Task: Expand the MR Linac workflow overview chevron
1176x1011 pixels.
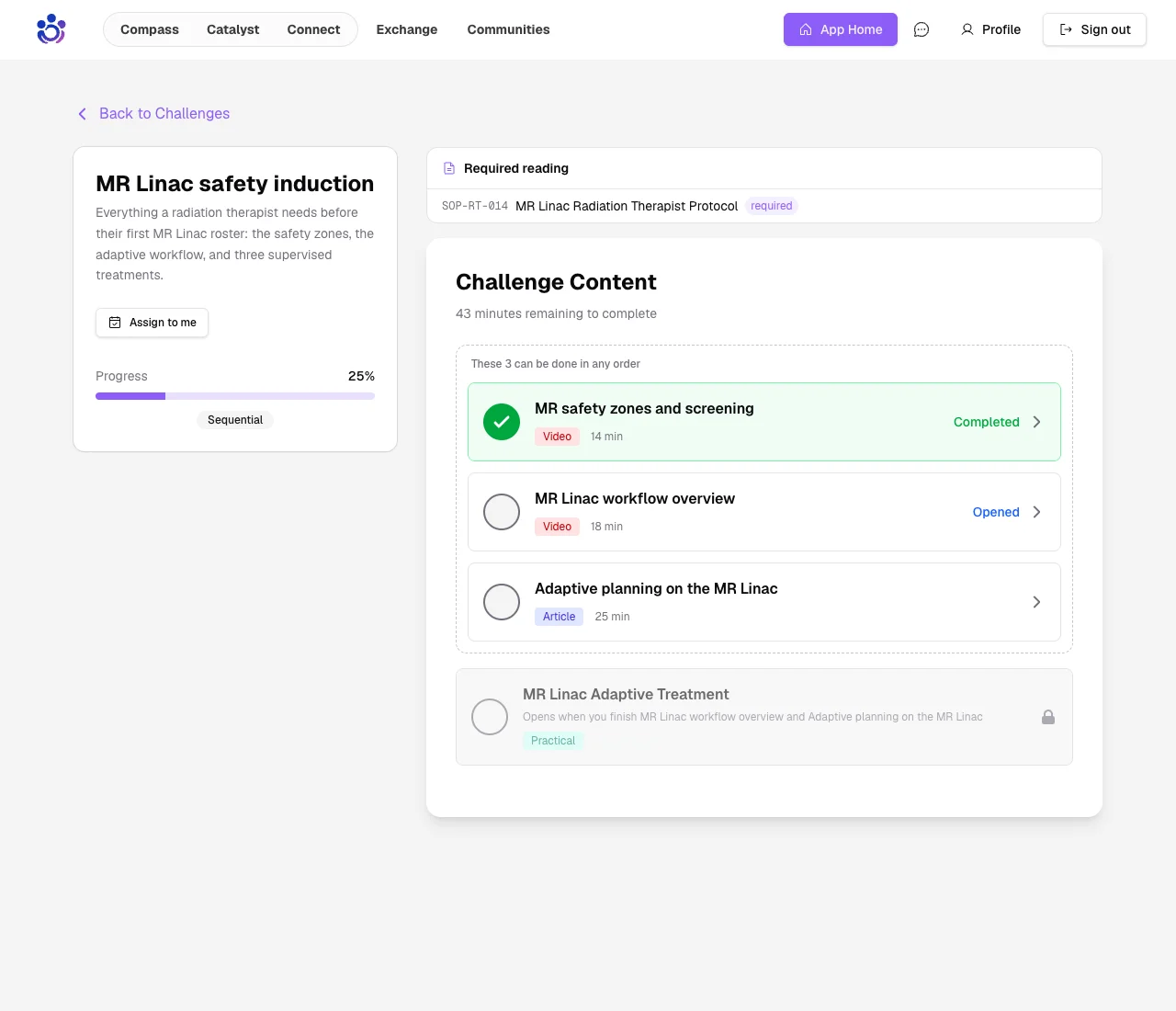Action: [1036, 512]
